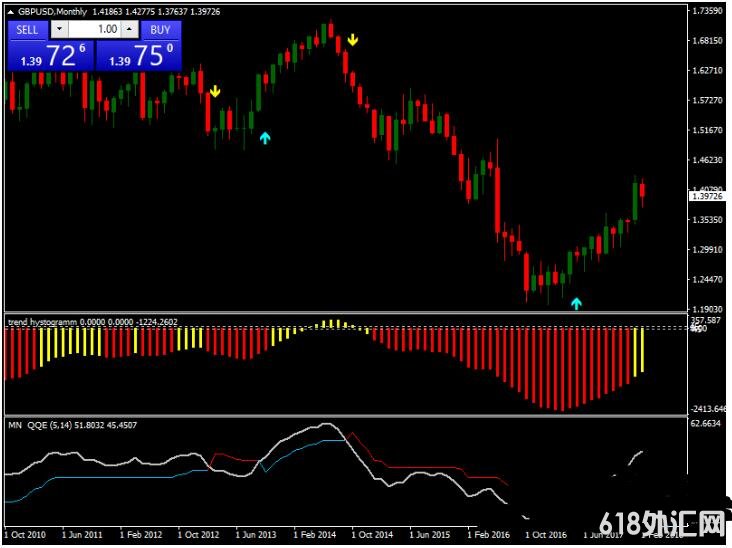Increase lot size with up arrow
Image resolution: width=732 pixels, height=548 pixels.
tap(130, 29)
